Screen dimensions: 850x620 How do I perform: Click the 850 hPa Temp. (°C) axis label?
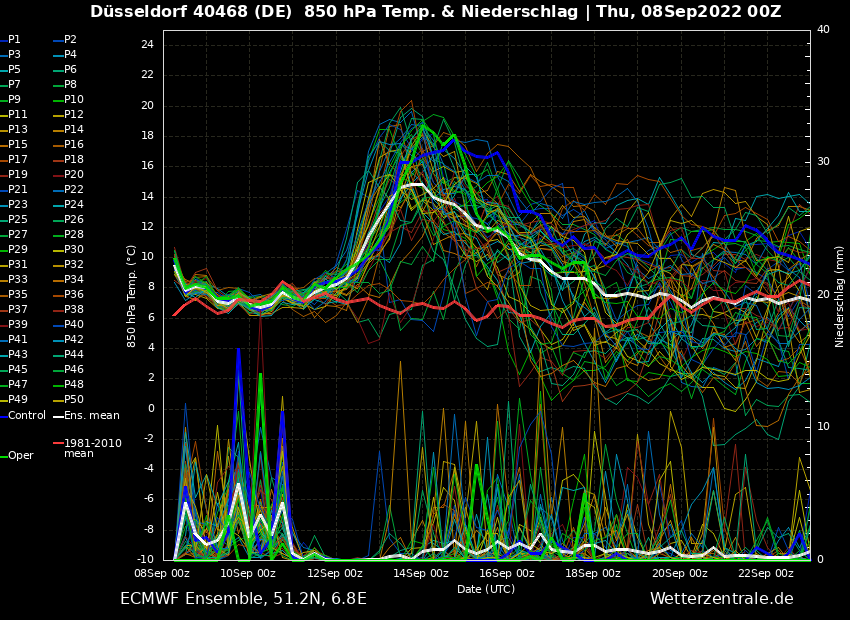[132, 296]
